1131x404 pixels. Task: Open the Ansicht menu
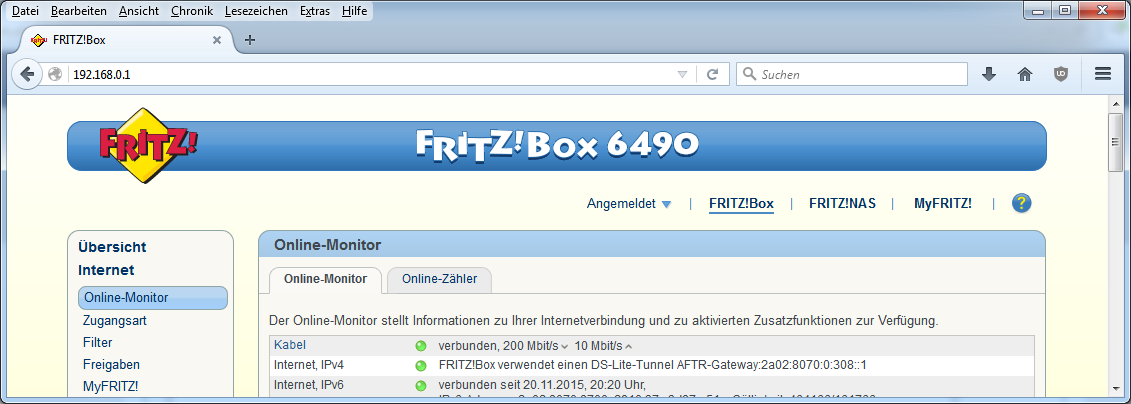[x=139, y=11]
